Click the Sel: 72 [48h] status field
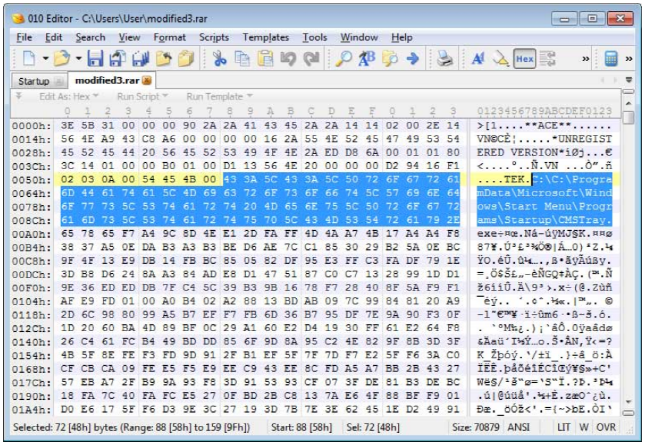This screenshot has height=443, width=645. (373, 427)
